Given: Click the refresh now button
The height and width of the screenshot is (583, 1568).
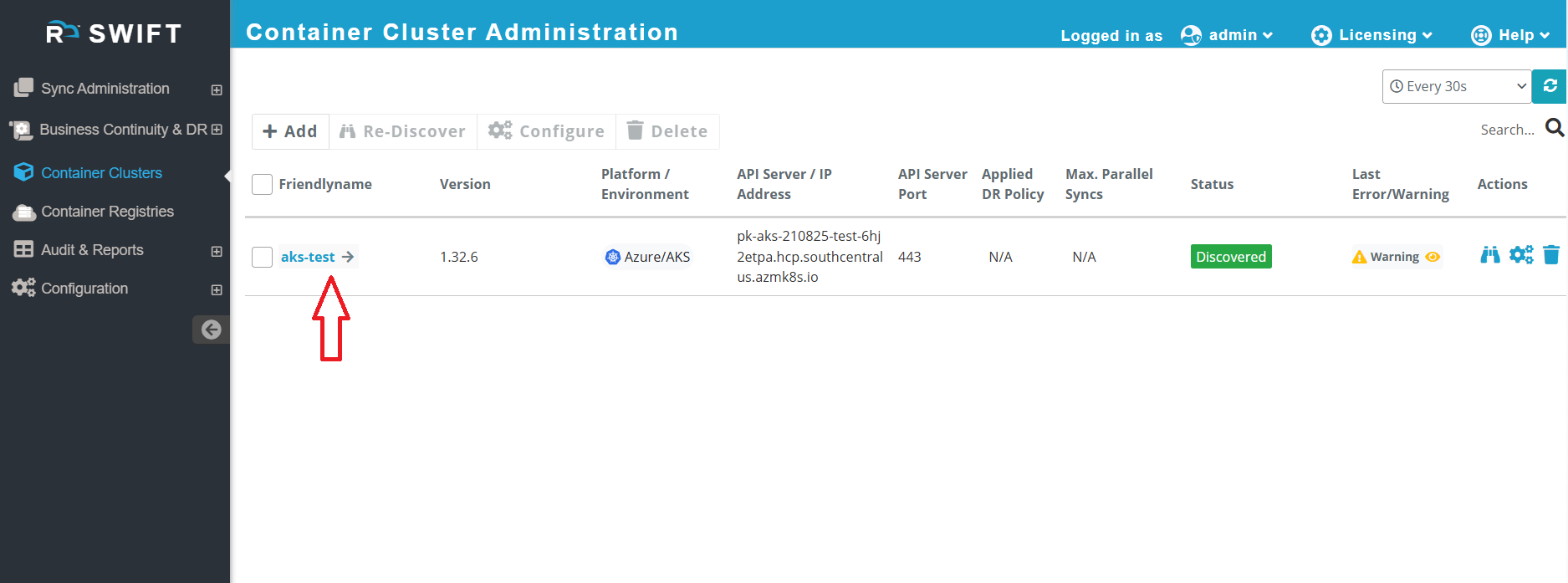Looking at the screenshot, I should (1550, 86).
